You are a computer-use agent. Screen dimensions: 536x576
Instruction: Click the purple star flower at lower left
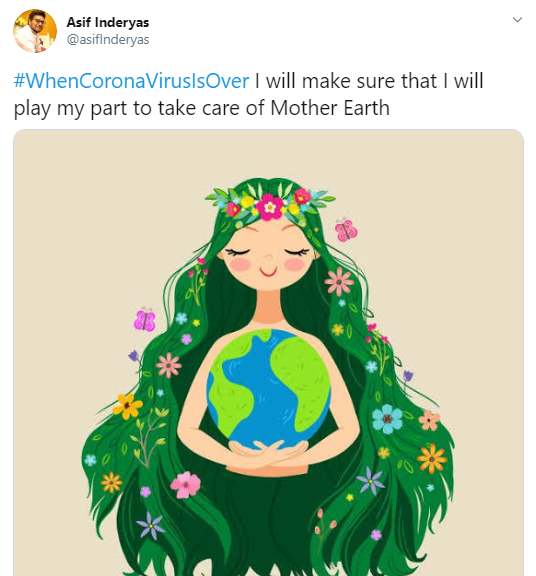coord(150,526)
